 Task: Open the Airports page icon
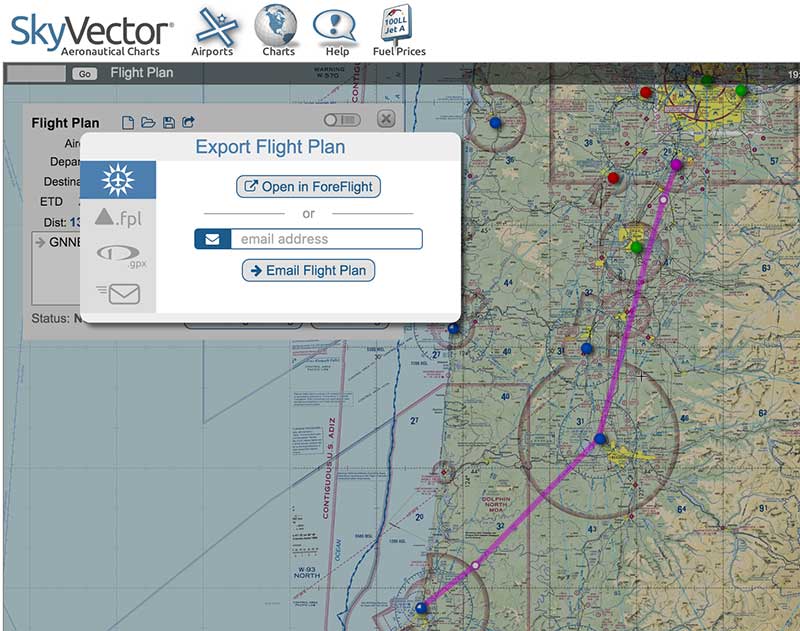pos(214,31)
